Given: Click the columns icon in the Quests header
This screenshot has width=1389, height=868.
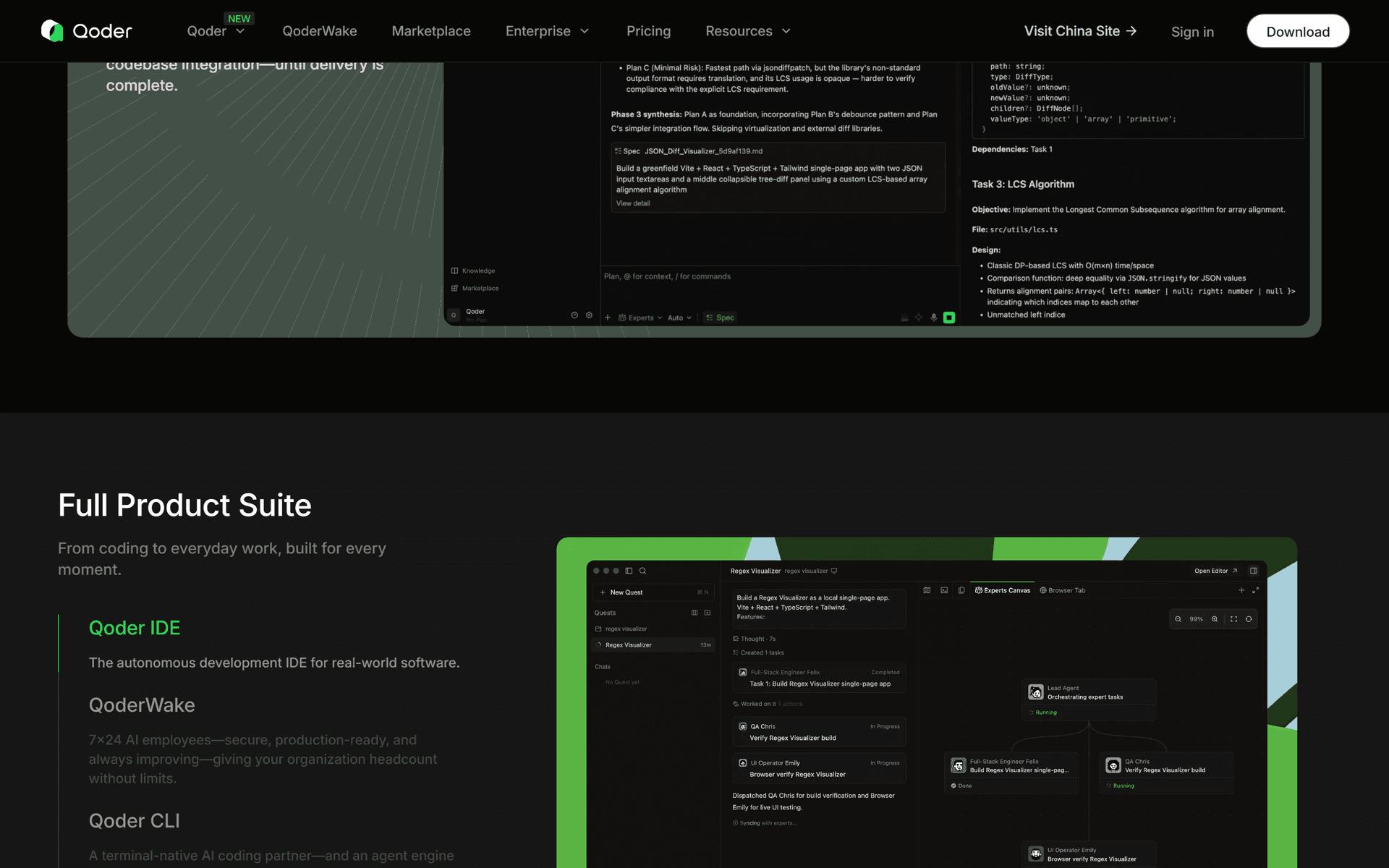Looking at the screenshot, I should pyautogui.click(x=694, y=613).
